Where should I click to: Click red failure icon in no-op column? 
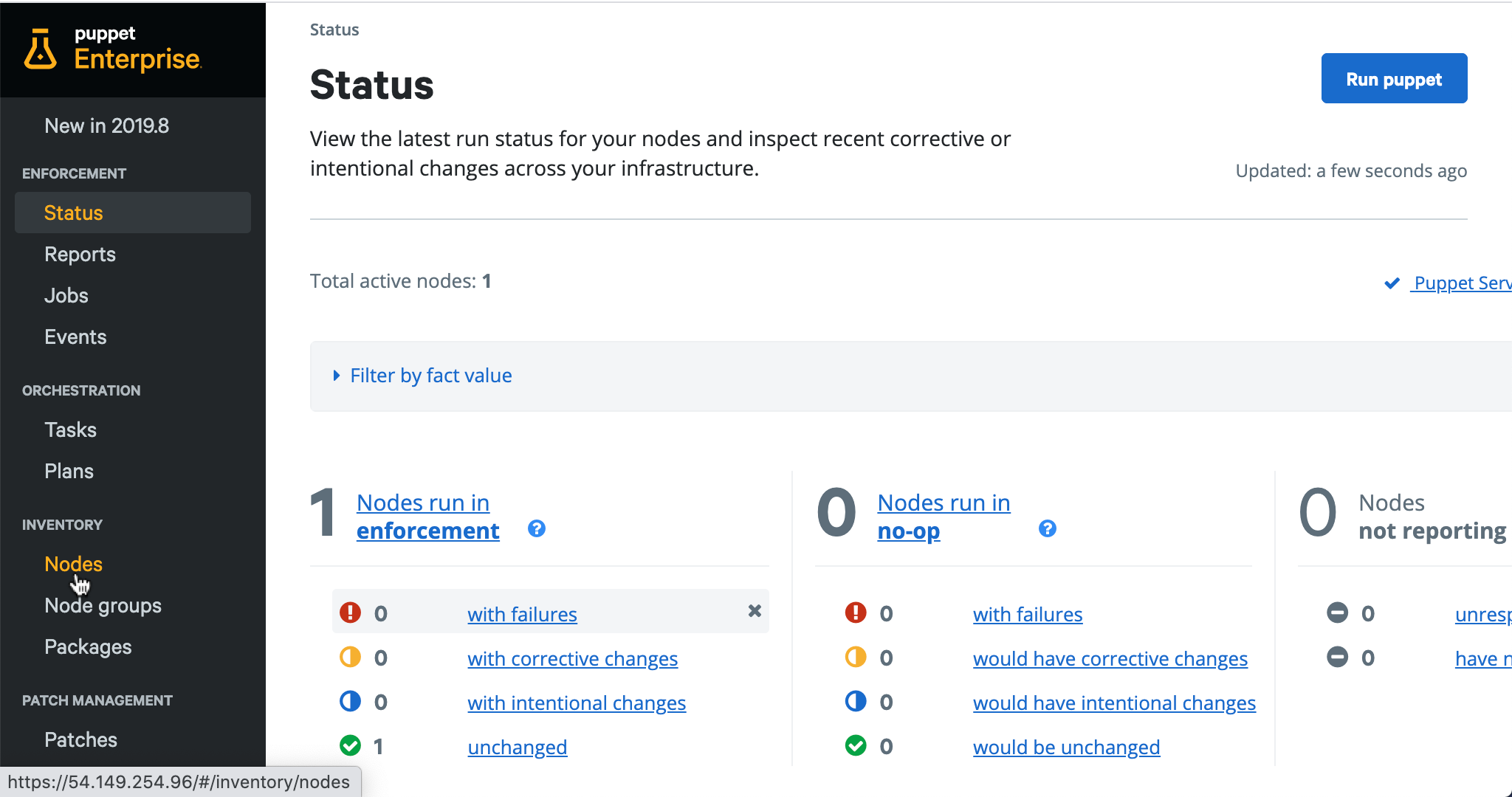tap(856, 613)
